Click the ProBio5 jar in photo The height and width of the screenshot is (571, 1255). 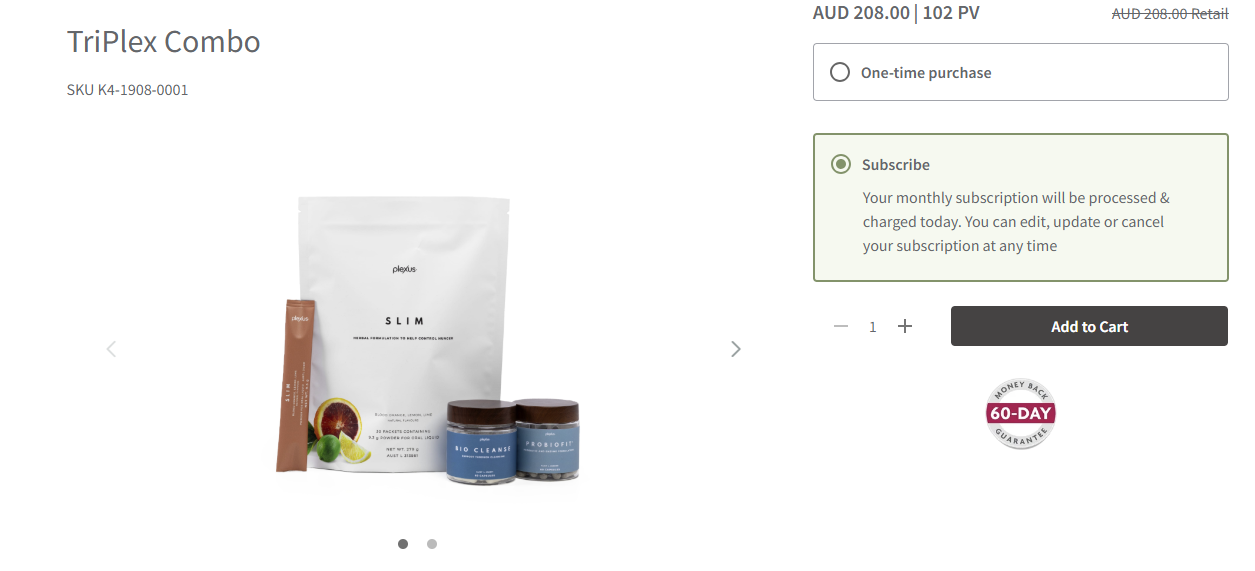[546, 440]
